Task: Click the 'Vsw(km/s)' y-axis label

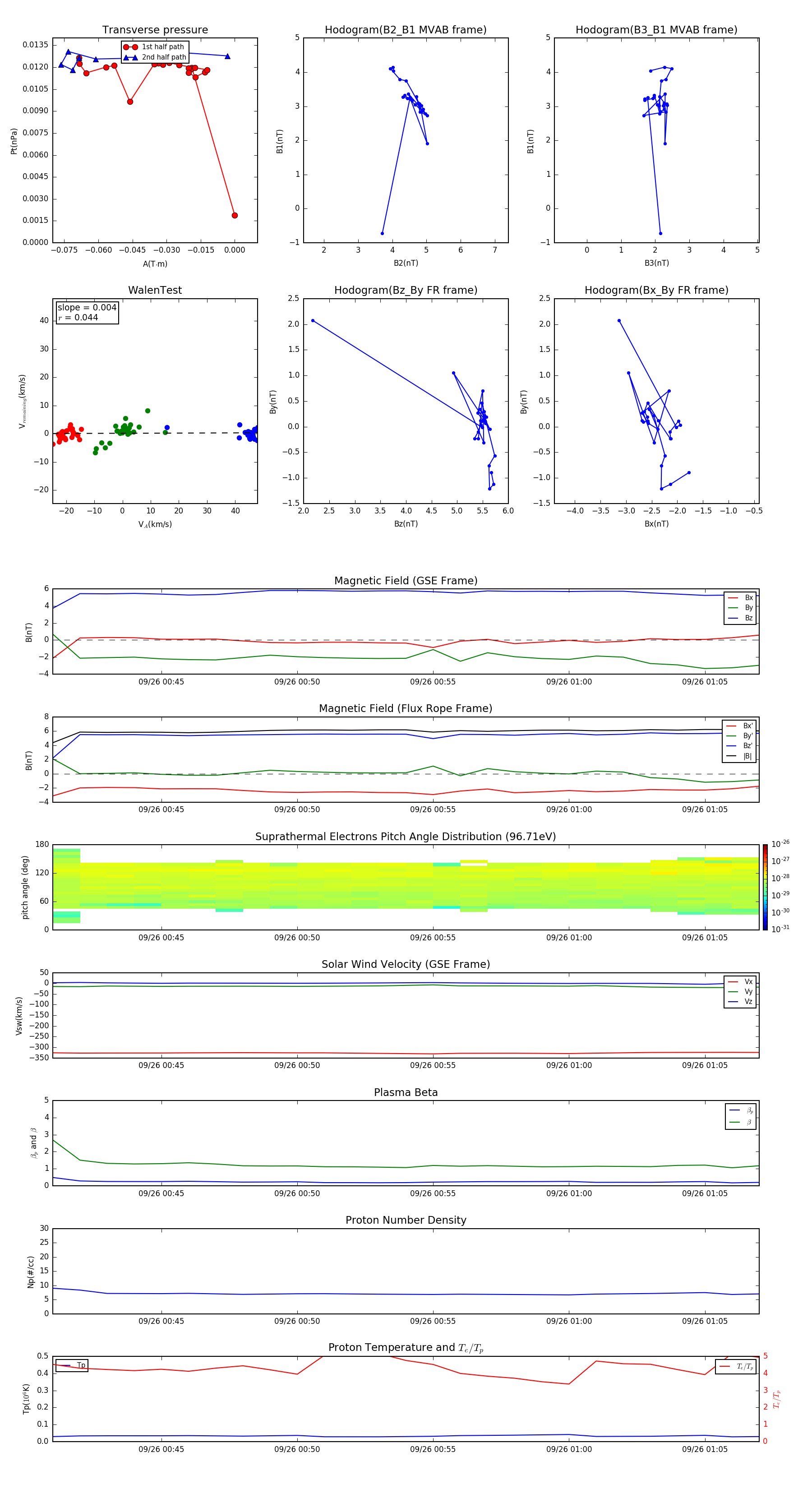Action: pyautogui.click(x=19, y=1016)
